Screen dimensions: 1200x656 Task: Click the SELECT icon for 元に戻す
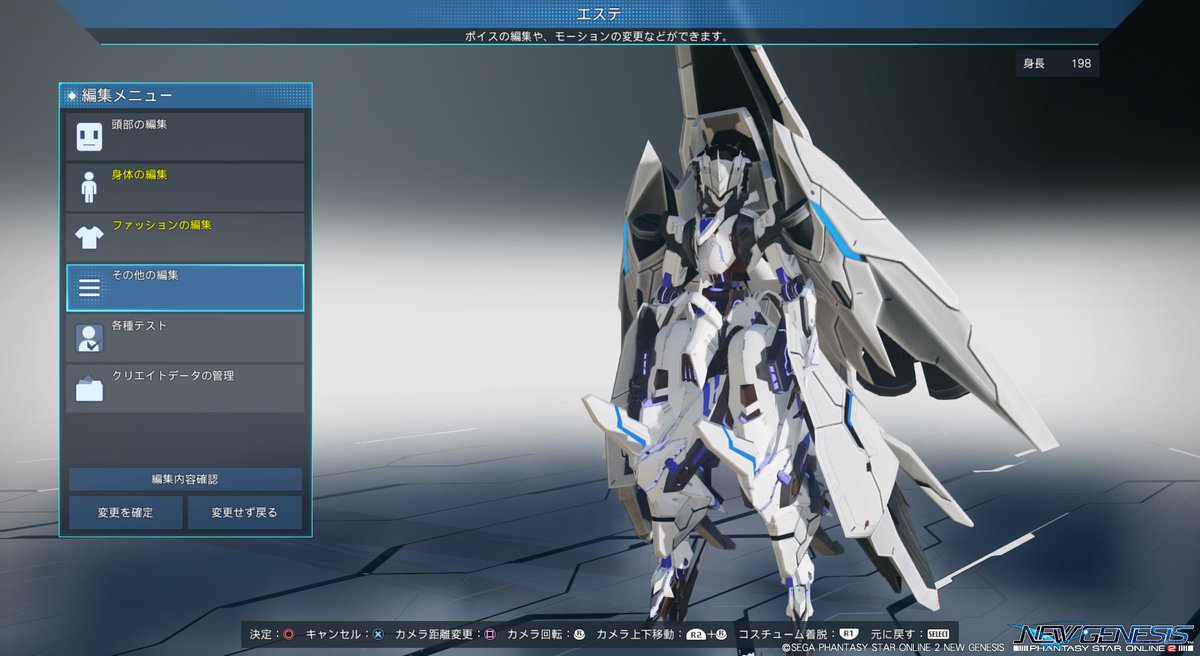[938, 634]
